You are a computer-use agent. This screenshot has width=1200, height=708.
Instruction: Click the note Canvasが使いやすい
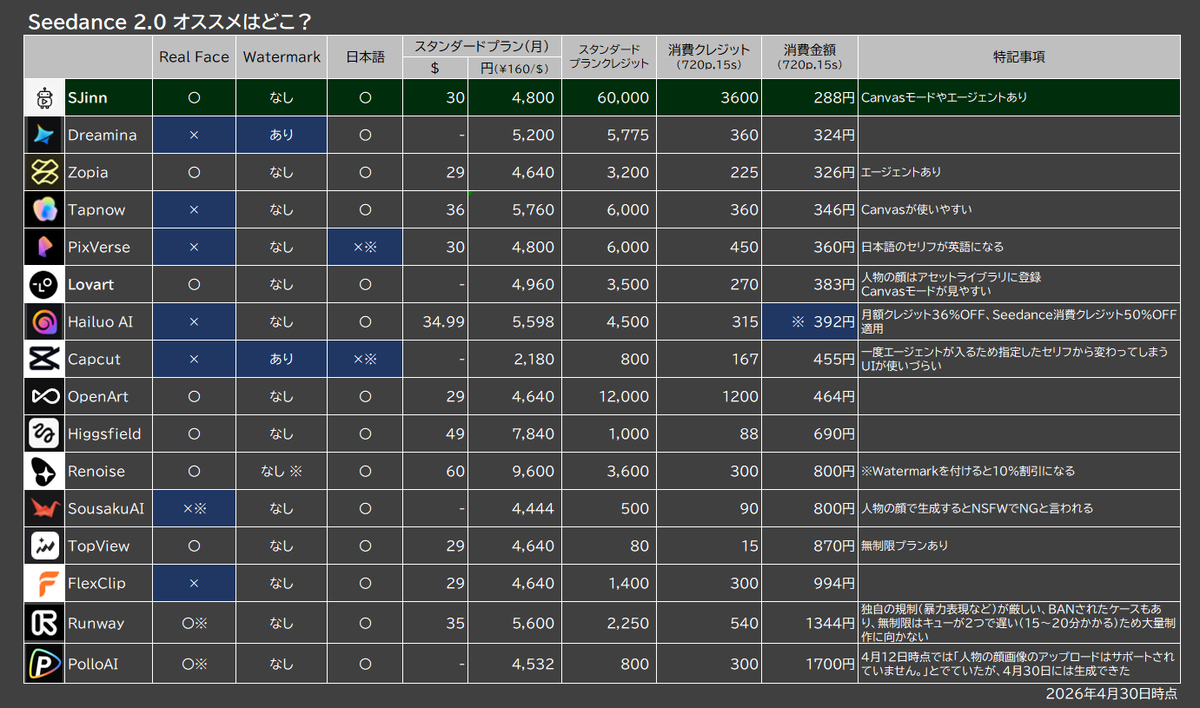click(x=916, y=210)
